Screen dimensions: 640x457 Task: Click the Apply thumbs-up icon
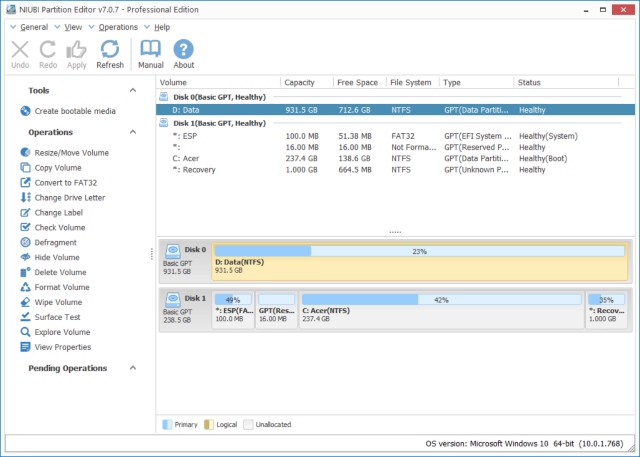click(76, 49)
